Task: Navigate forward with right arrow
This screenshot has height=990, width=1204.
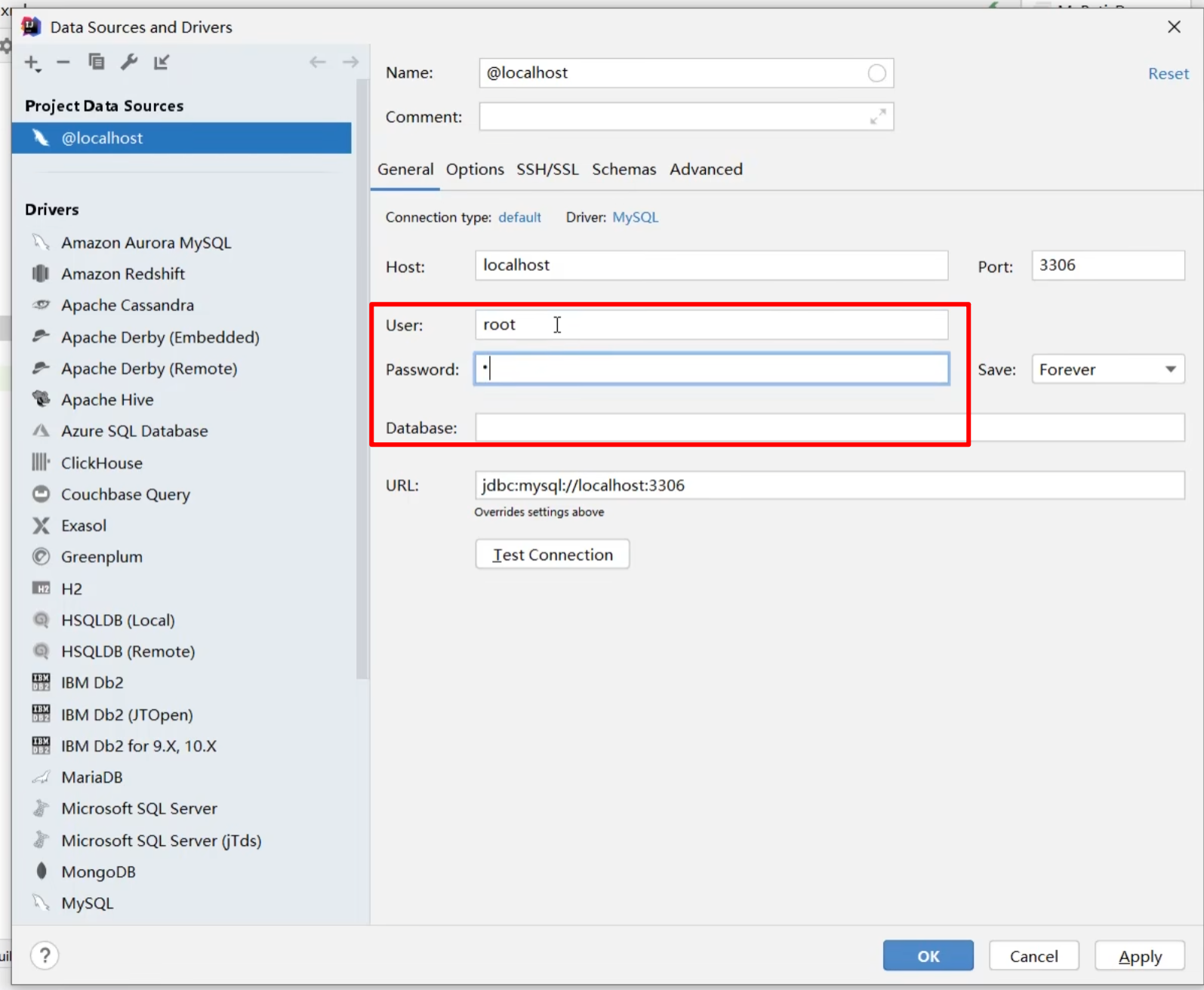Action: pos(350,62)
